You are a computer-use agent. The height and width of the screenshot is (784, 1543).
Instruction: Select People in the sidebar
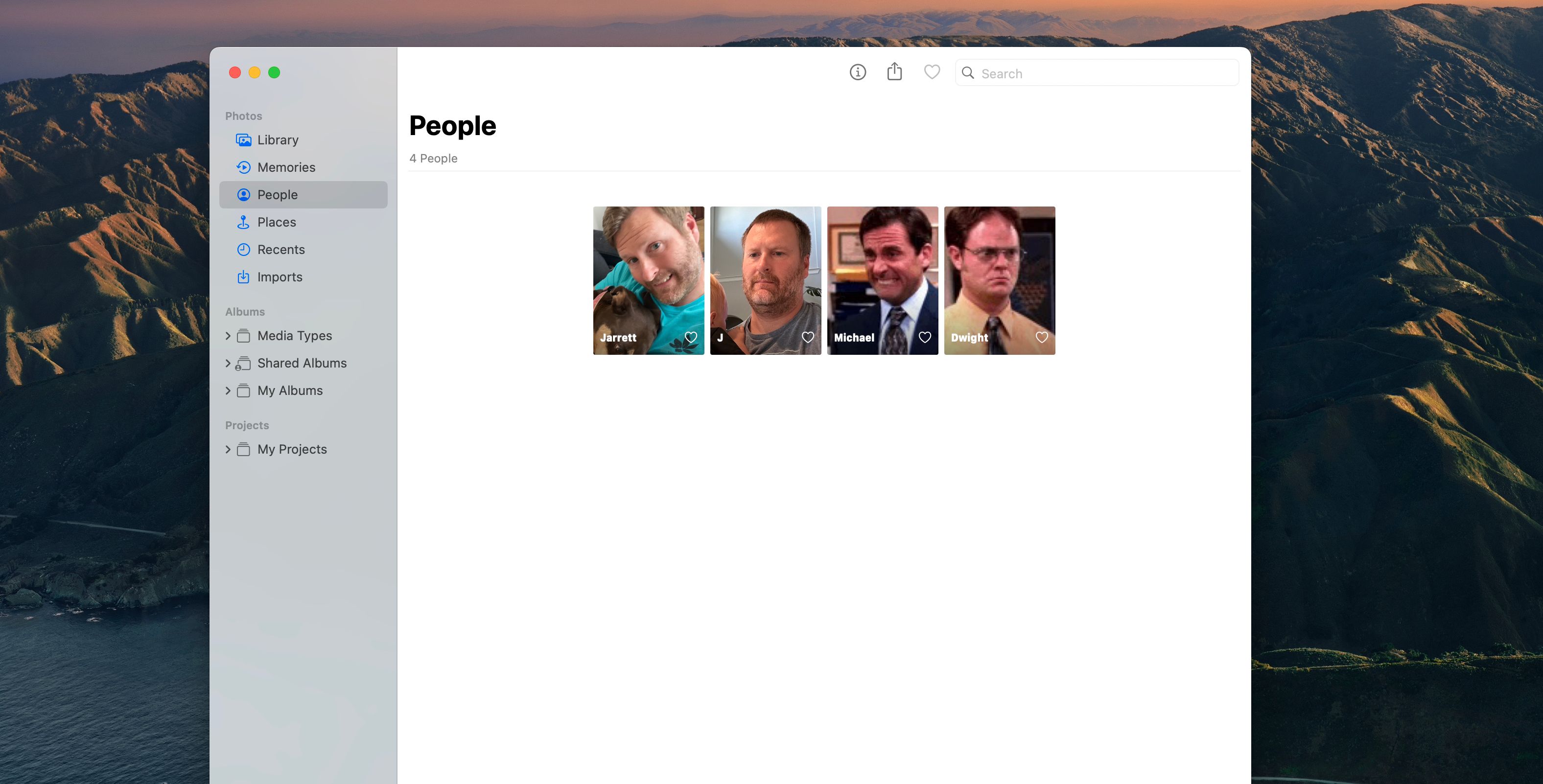coord(278,194)
